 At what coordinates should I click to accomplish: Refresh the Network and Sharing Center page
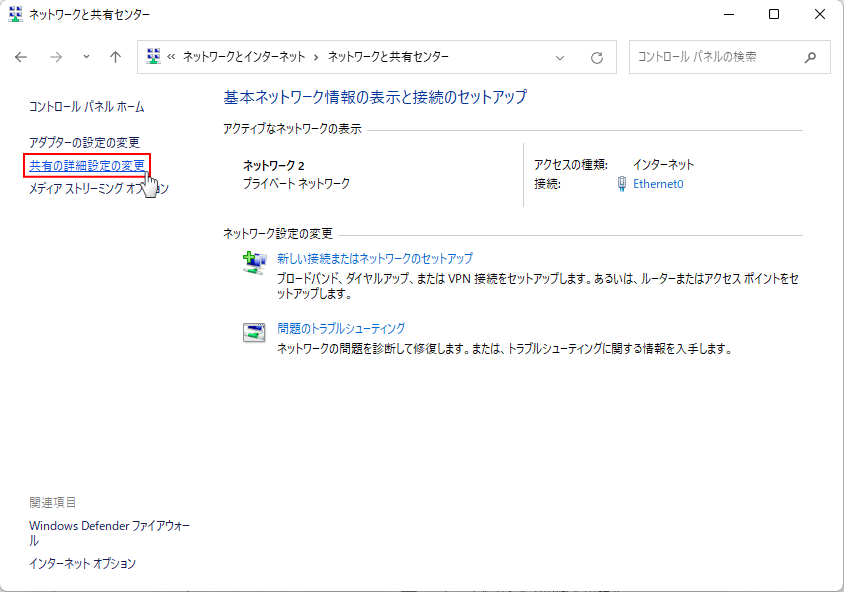click(597, 58)
